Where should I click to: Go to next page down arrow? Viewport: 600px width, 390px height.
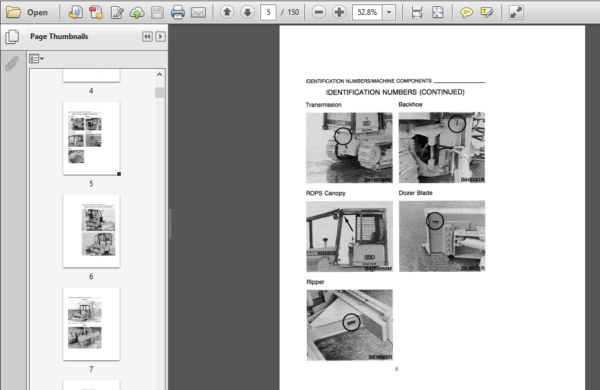(248, 12)
